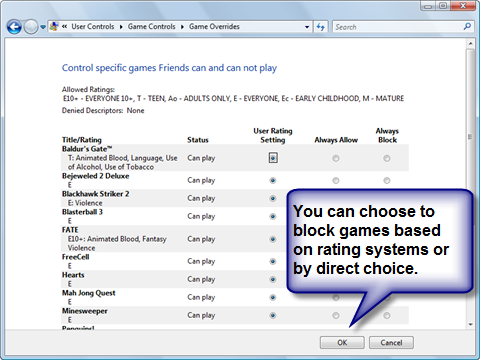Viewport: 480px width, 360px height.
Task: Click the Baldur's Gate game title
Action: coord(87,149)
